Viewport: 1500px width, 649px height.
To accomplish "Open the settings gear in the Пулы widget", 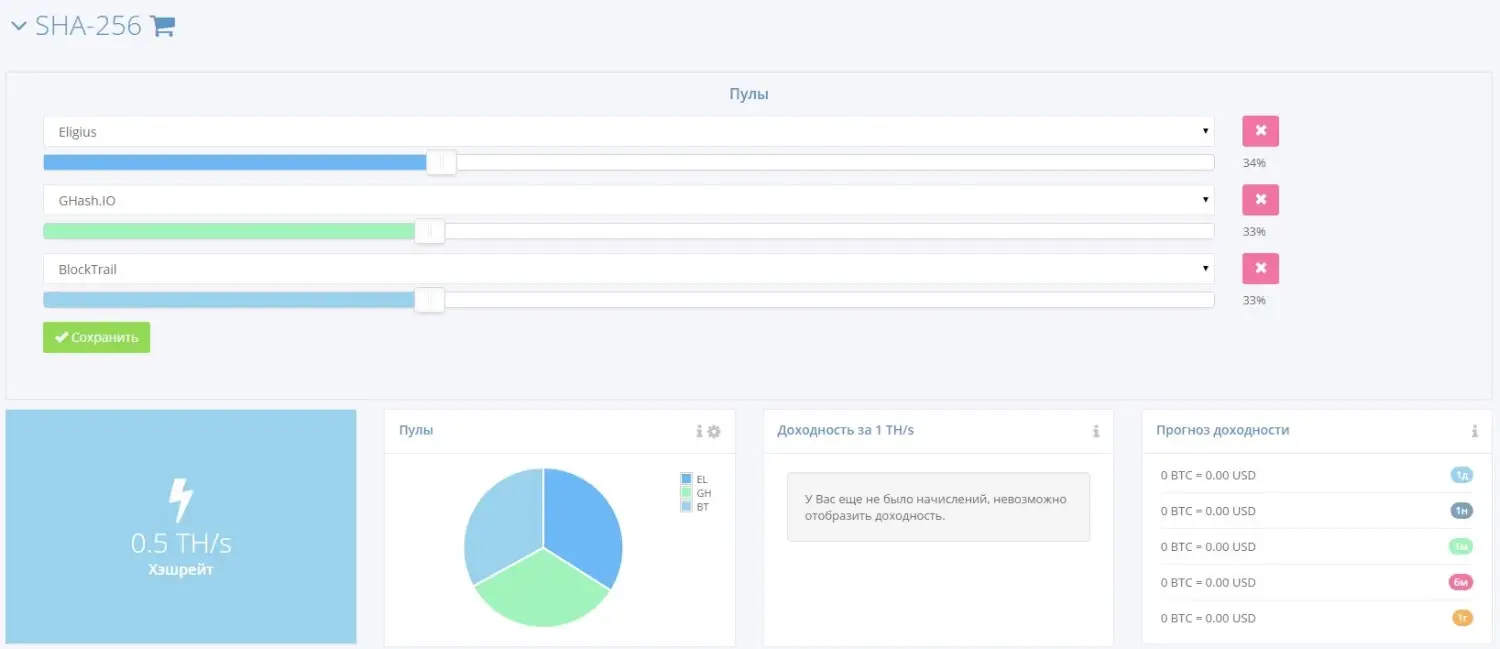I will coord(714,431).
